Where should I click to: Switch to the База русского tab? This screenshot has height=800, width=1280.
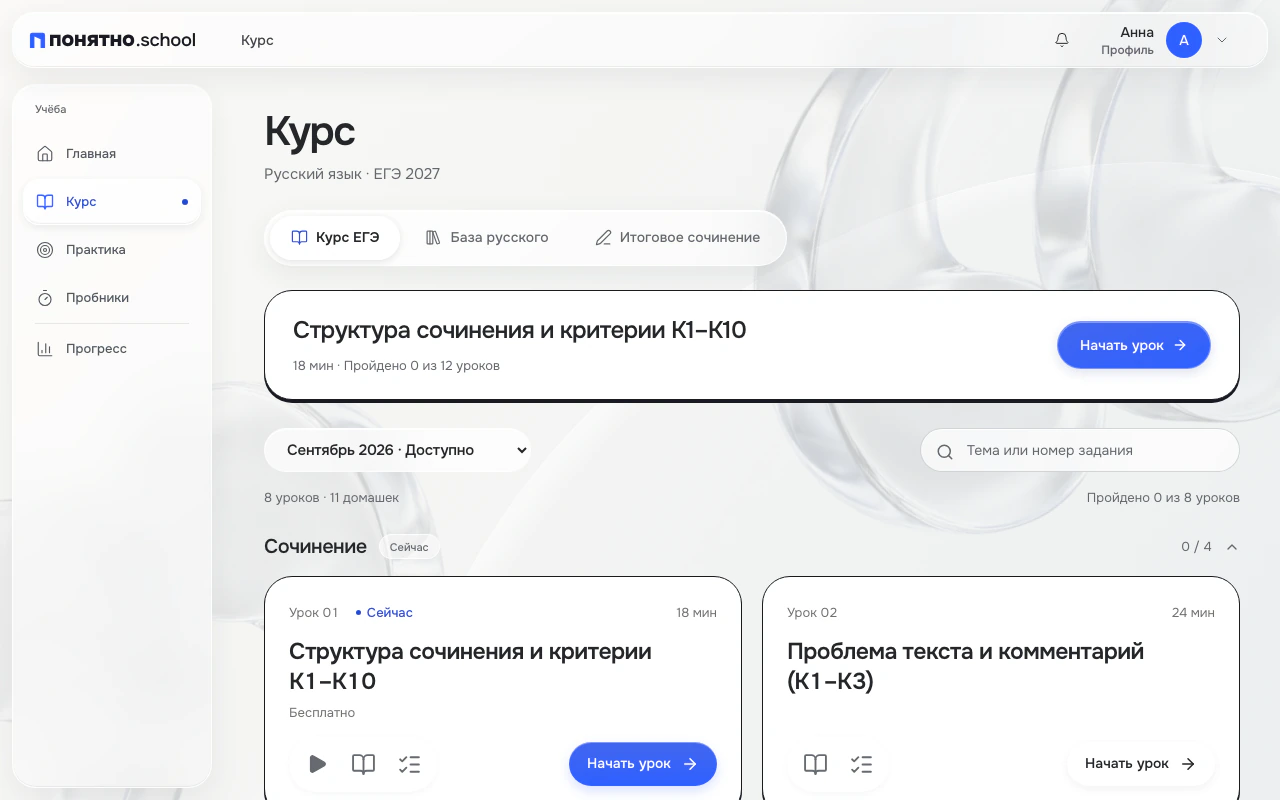coord(487,238)
